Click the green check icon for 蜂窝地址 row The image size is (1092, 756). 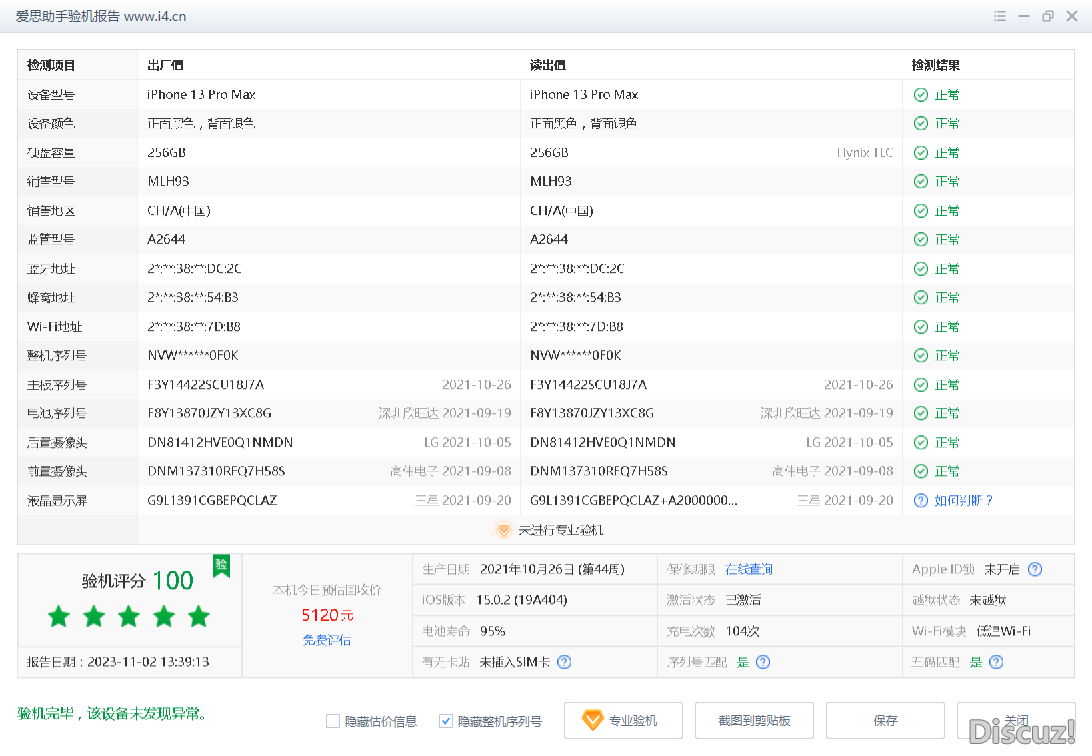[921, 297]
